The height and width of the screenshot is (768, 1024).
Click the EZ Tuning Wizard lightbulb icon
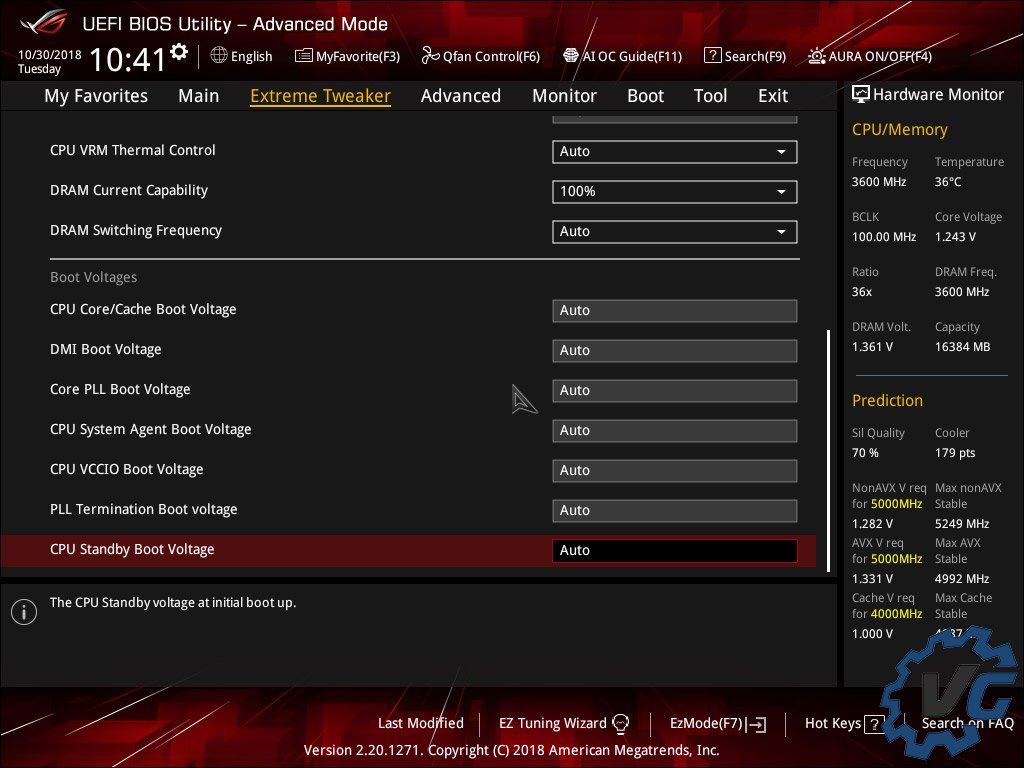[x=620, y=723]
